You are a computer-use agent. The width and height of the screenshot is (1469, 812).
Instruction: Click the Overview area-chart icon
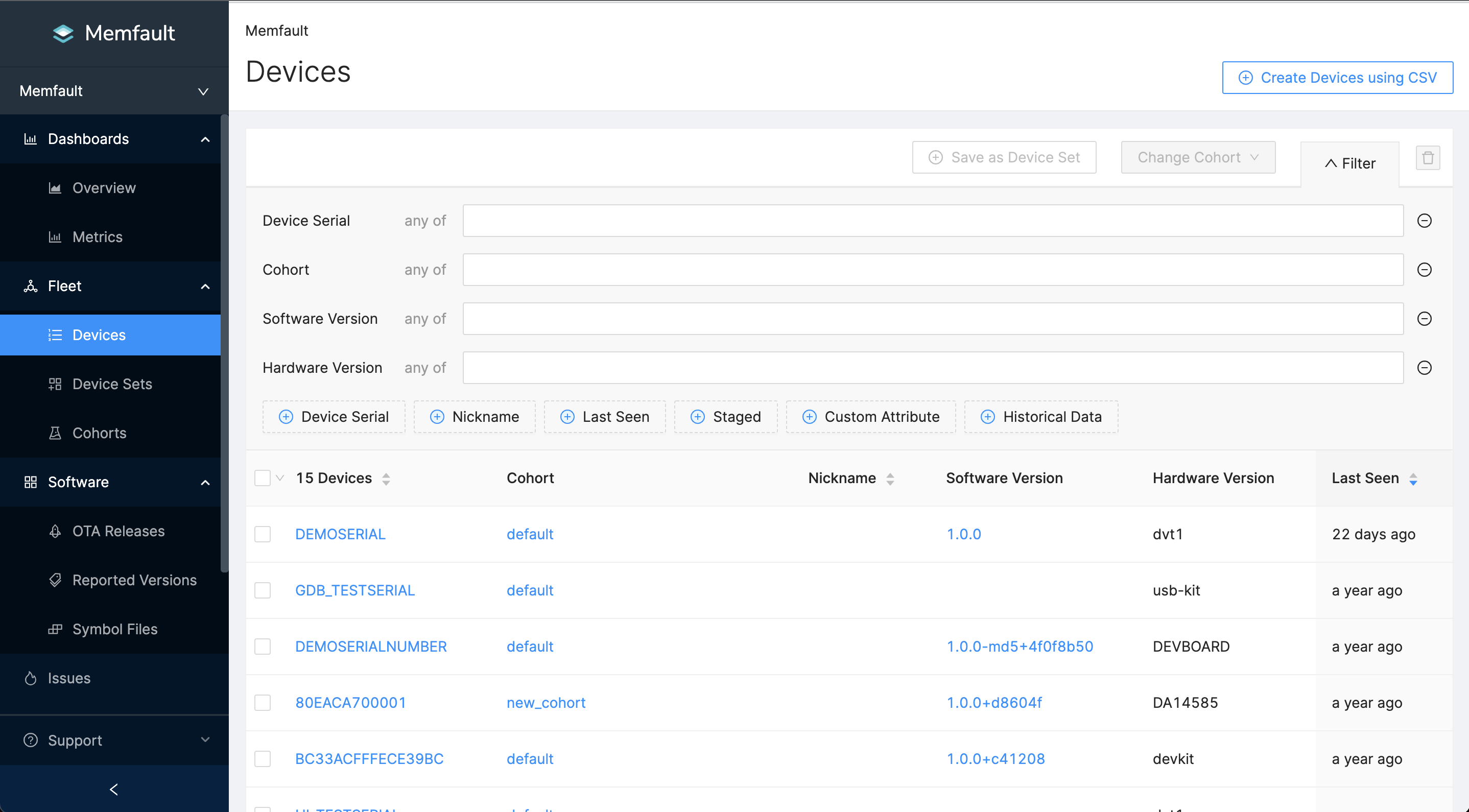(x=55, y=188)
